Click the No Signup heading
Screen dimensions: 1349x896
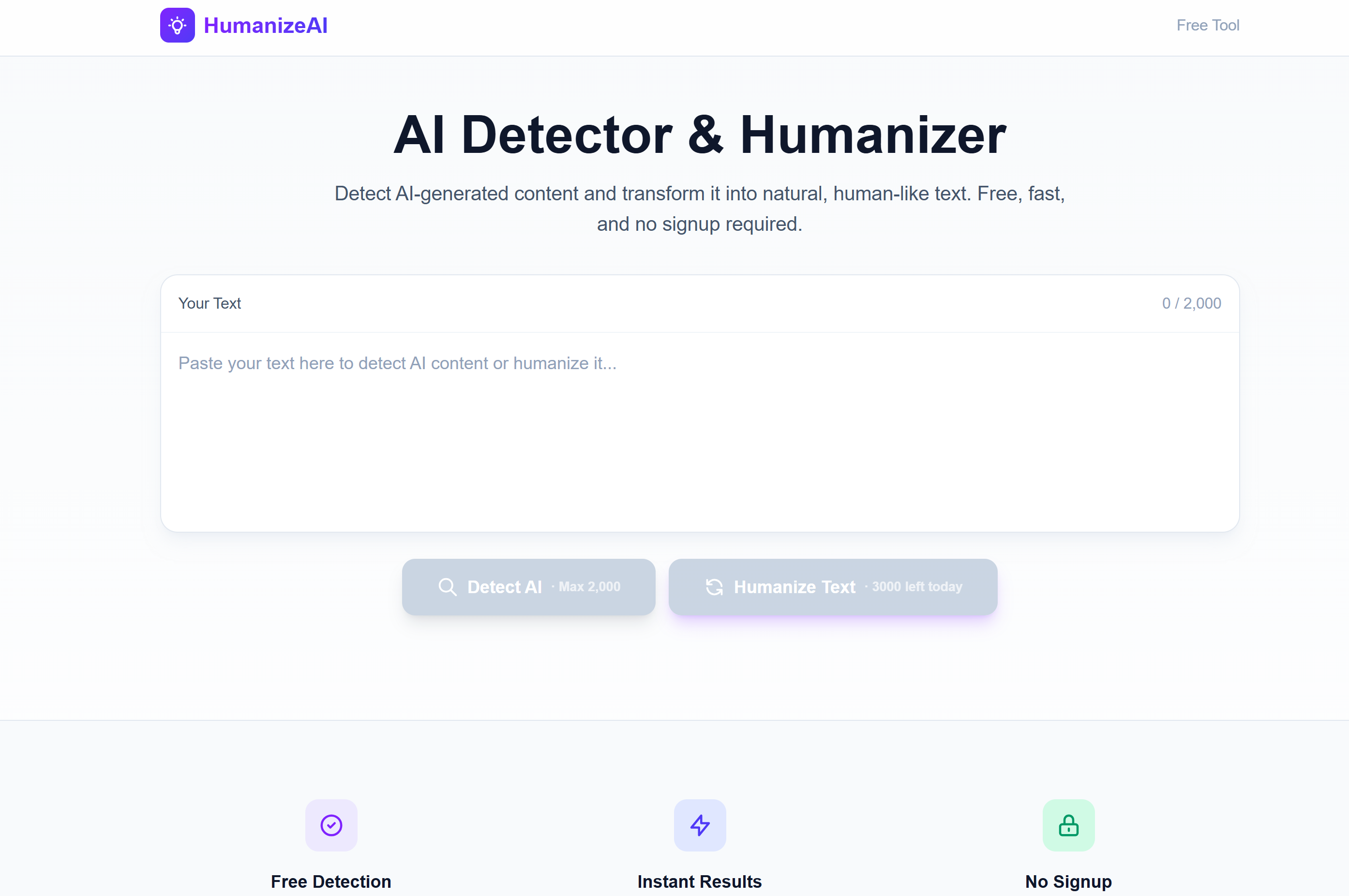pos(1068,881)
